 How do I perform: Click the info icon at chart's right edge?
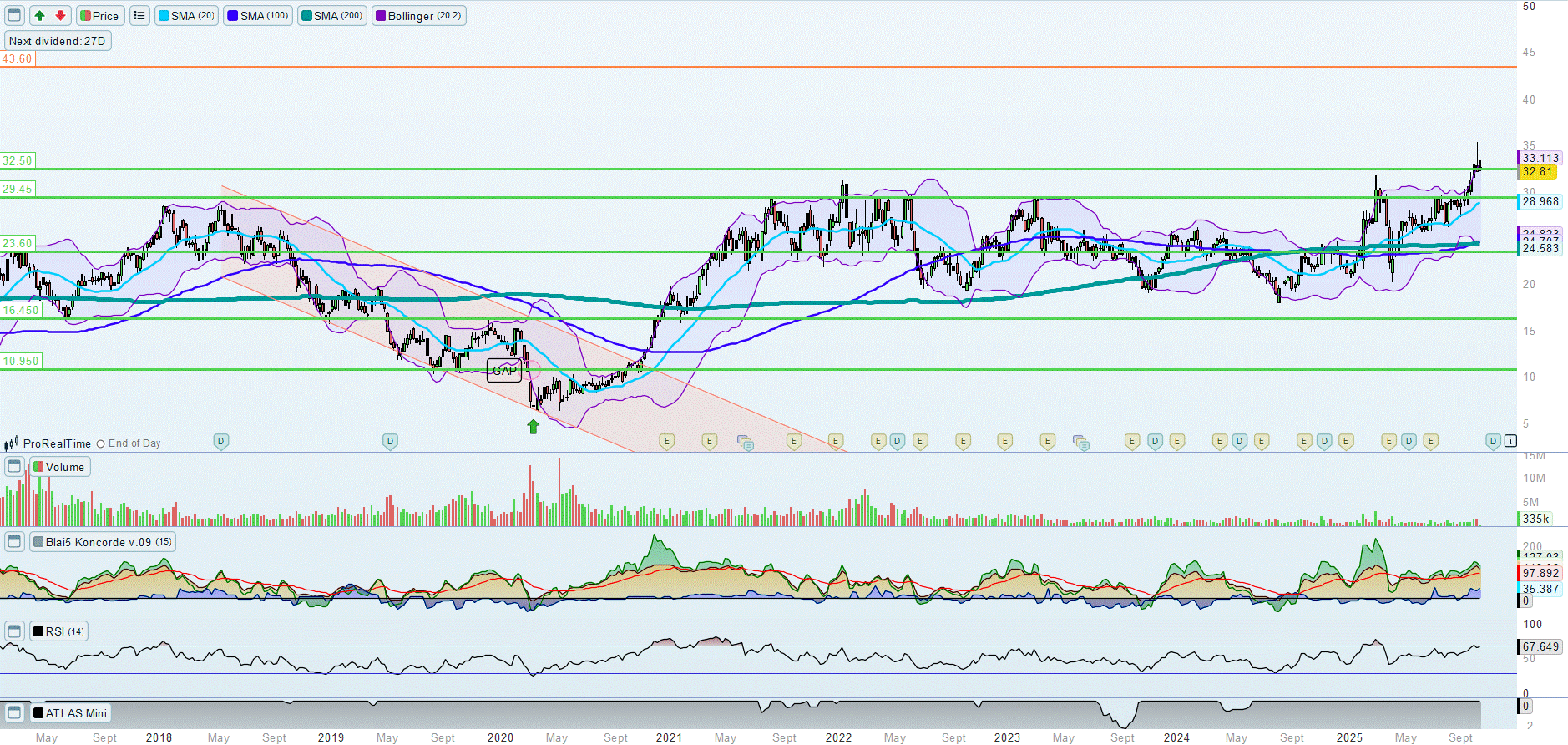(1510, 441)
